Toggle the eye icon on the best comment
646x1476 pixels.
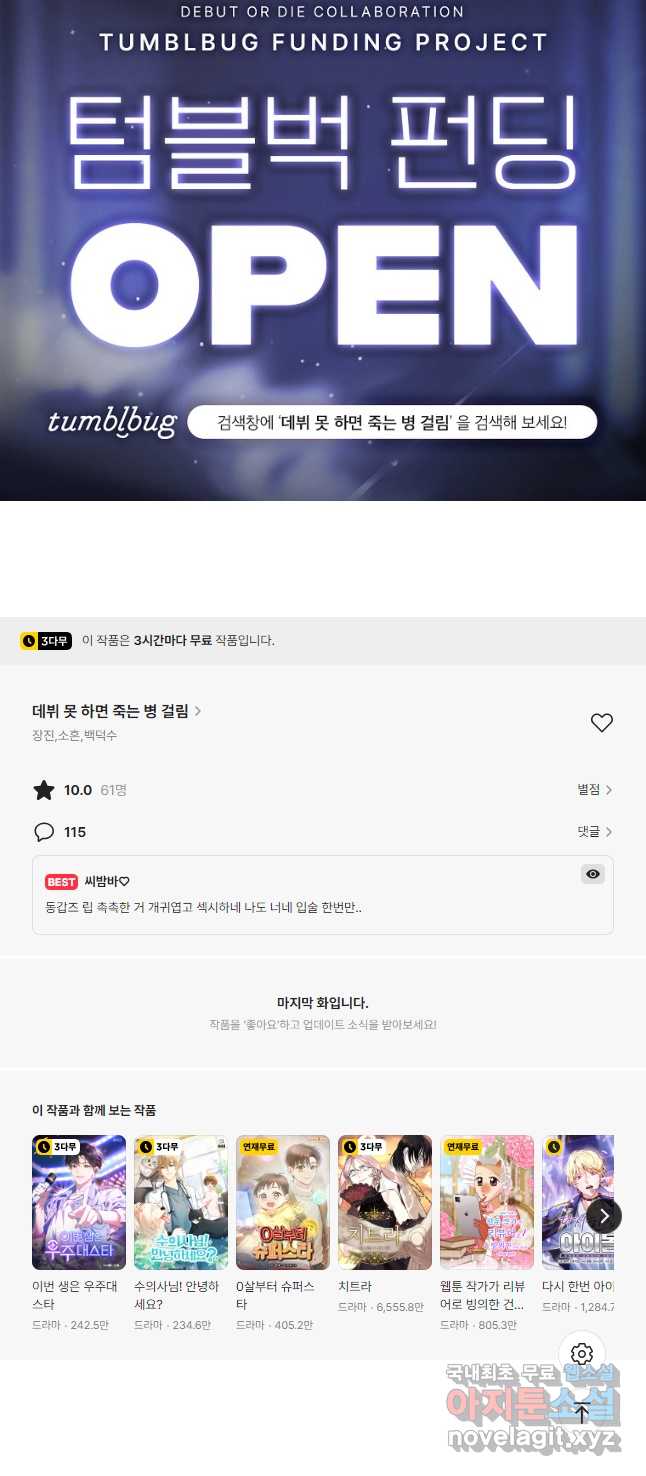(593, 874)
